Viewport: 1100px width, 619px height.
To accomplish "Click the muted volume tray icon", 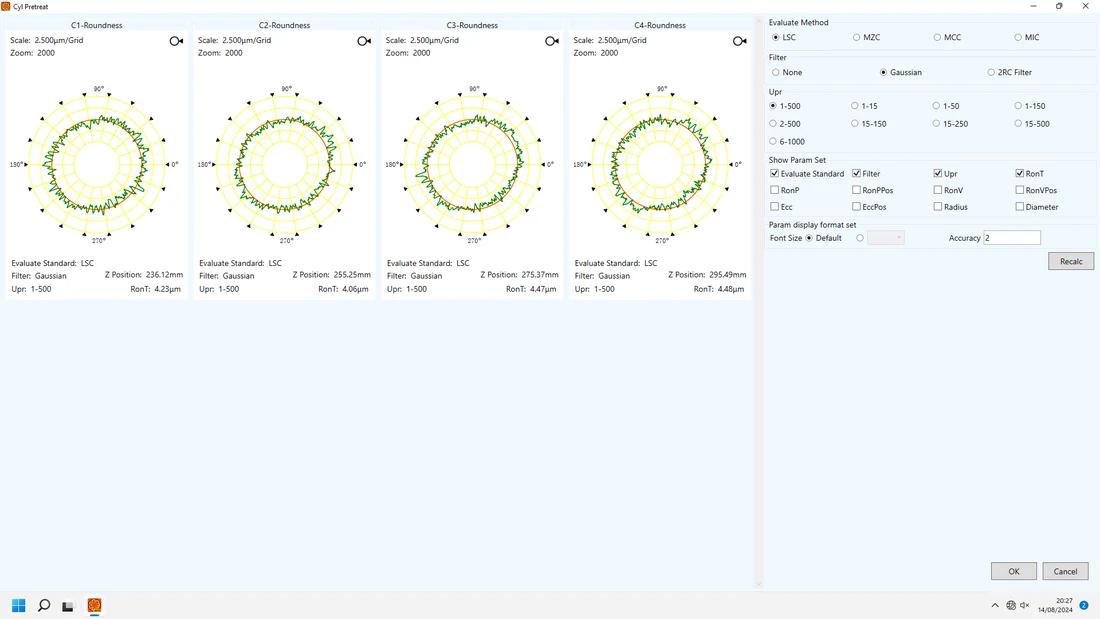I will pyautogui.click(x=1025, y=605).
